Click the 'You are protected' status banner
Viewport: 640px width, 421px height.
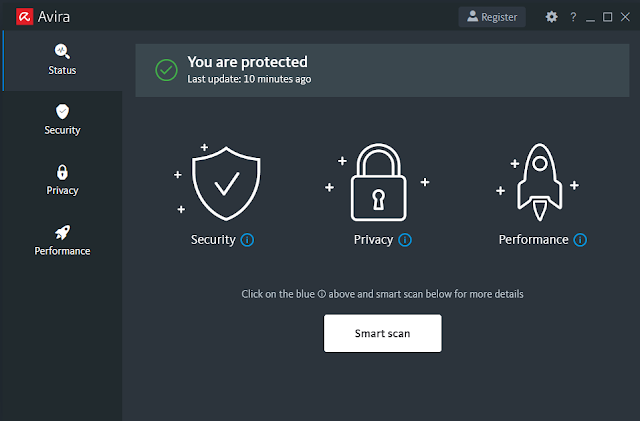click(x=380, y=69)
